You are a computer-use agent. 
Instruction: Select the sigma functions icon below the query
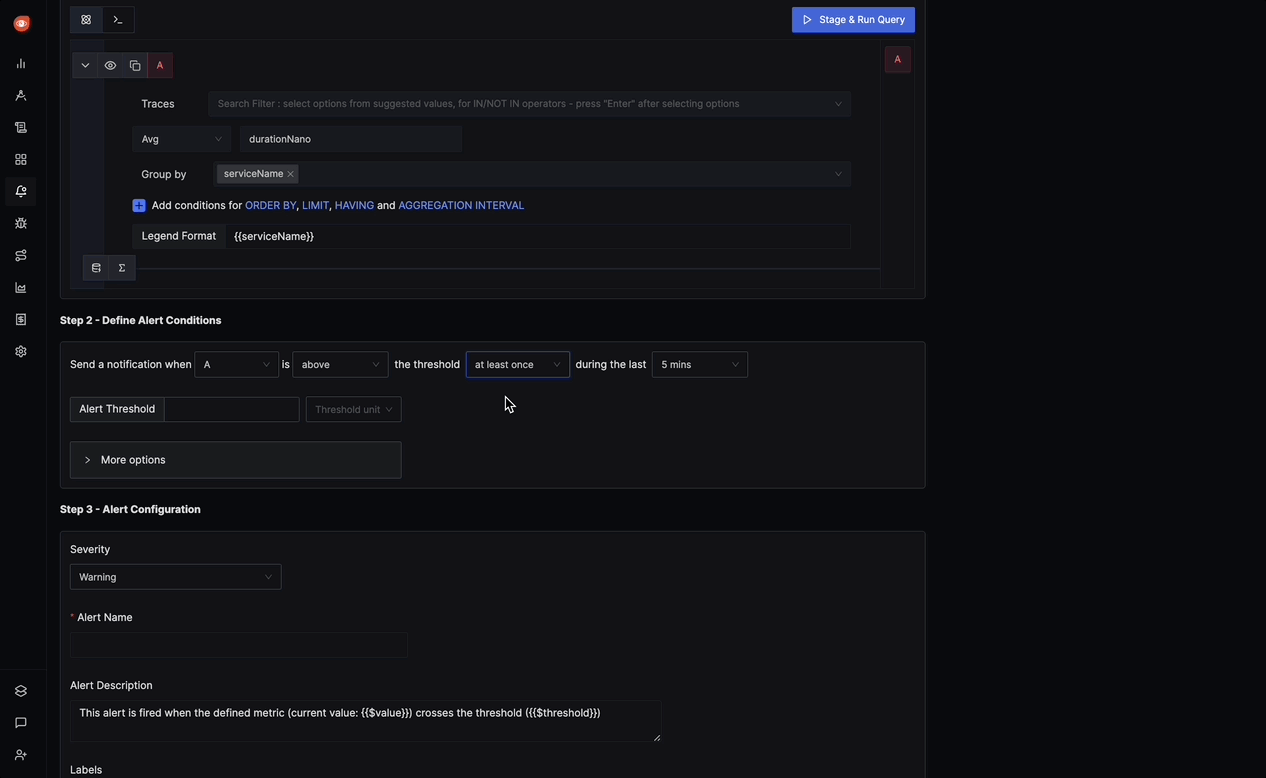point(120,267)
